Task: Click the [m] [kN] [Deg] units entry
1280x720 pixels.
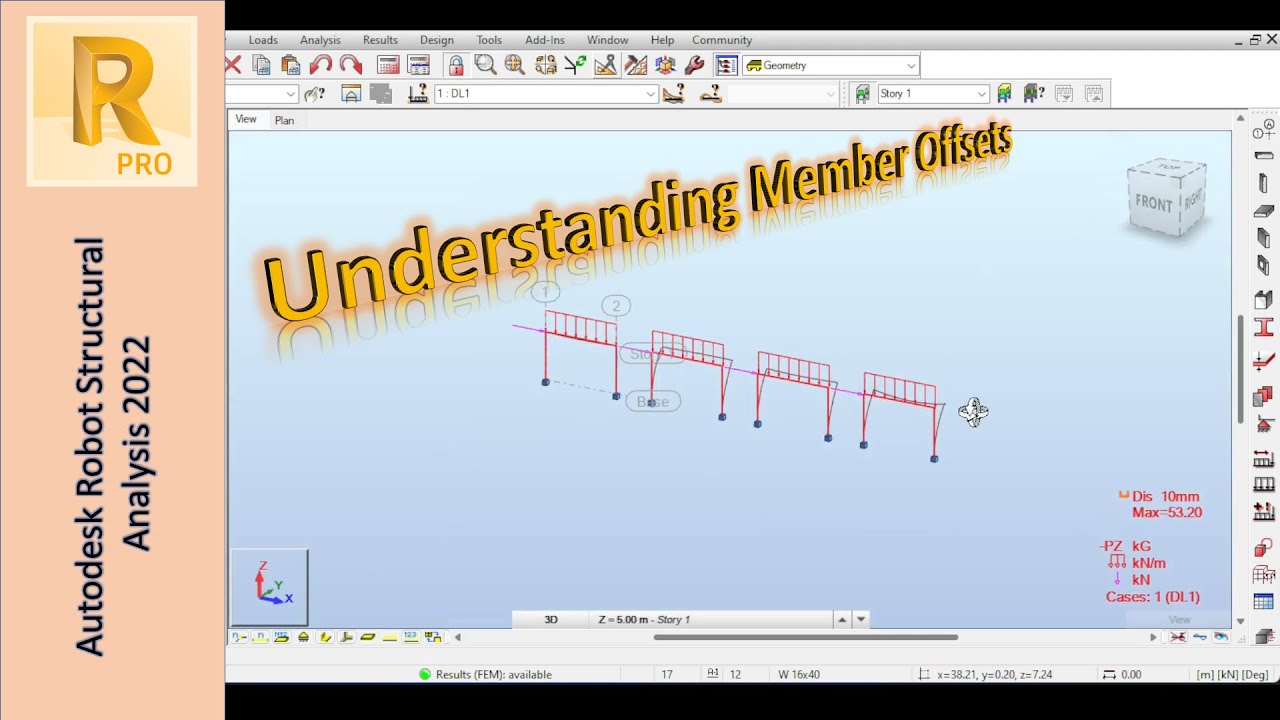Action: pyautogui.click(x=1234, y=674)
